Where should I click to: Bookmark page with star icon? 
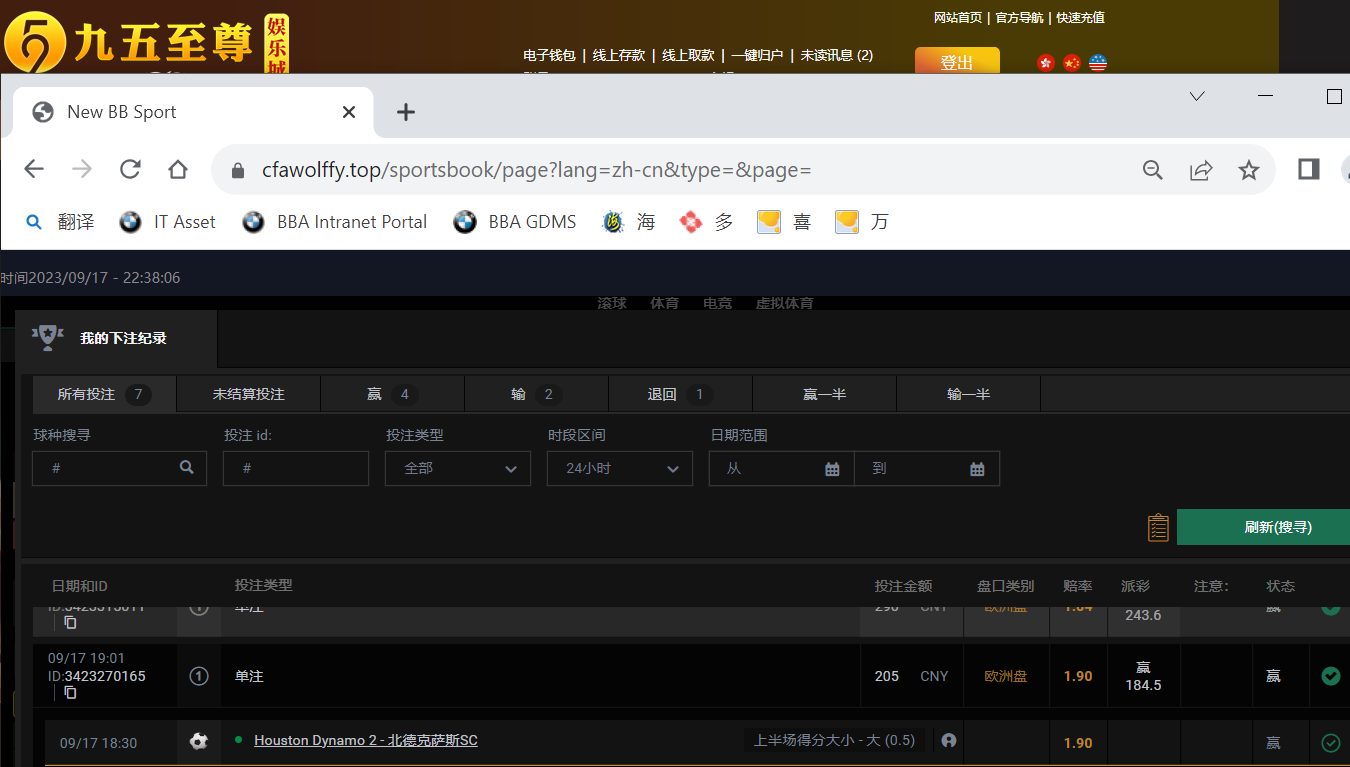(x=1249, y=170)
